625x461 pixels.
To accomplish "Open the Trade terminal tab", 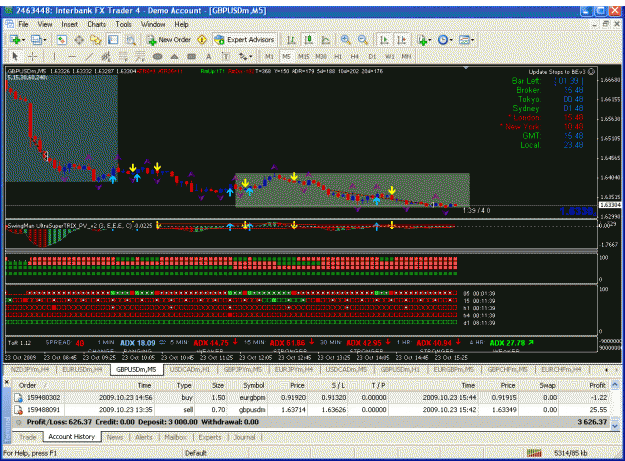I will [28, 437].
